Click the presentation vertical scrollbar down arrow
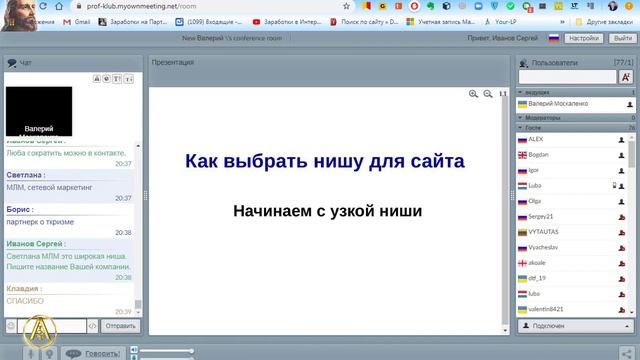This screenshot has height=360, width=640. tap(505, 330)
